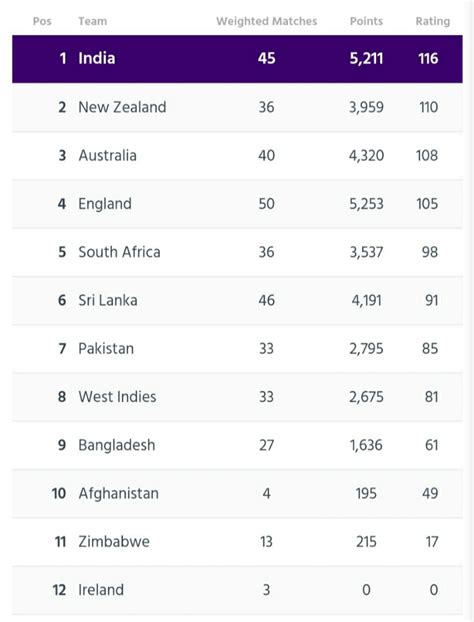Click India's rating value 116
This screenshot has height=622, width=474.
pyautogui.click(x=428, y=59)
